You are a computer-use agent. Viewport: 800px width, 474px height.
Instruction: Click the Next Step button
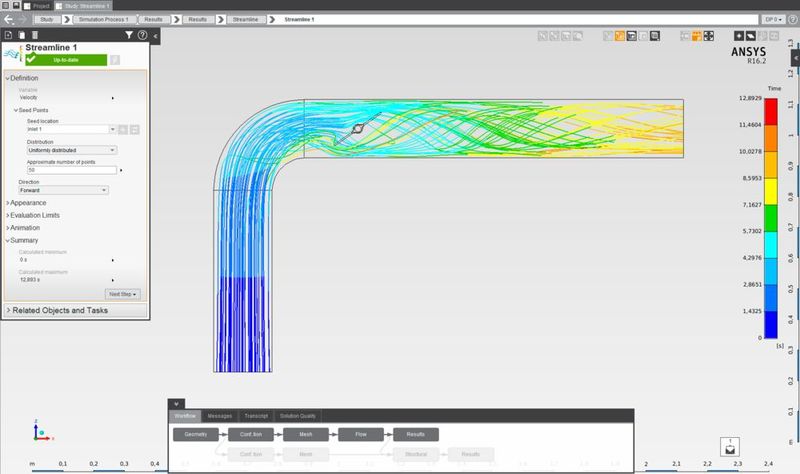click(122, 294)
